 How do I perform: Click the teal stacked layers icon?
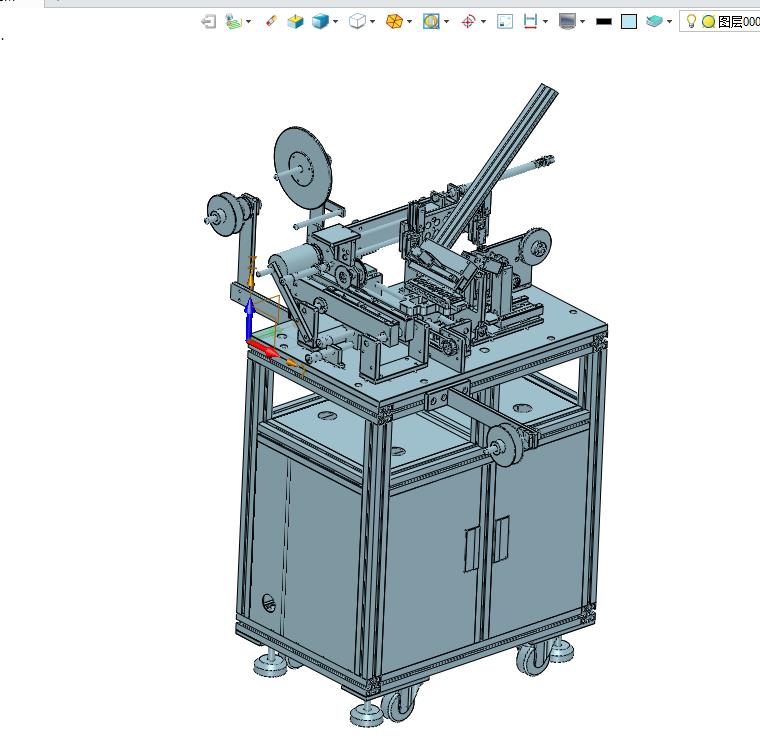point(654,21)
